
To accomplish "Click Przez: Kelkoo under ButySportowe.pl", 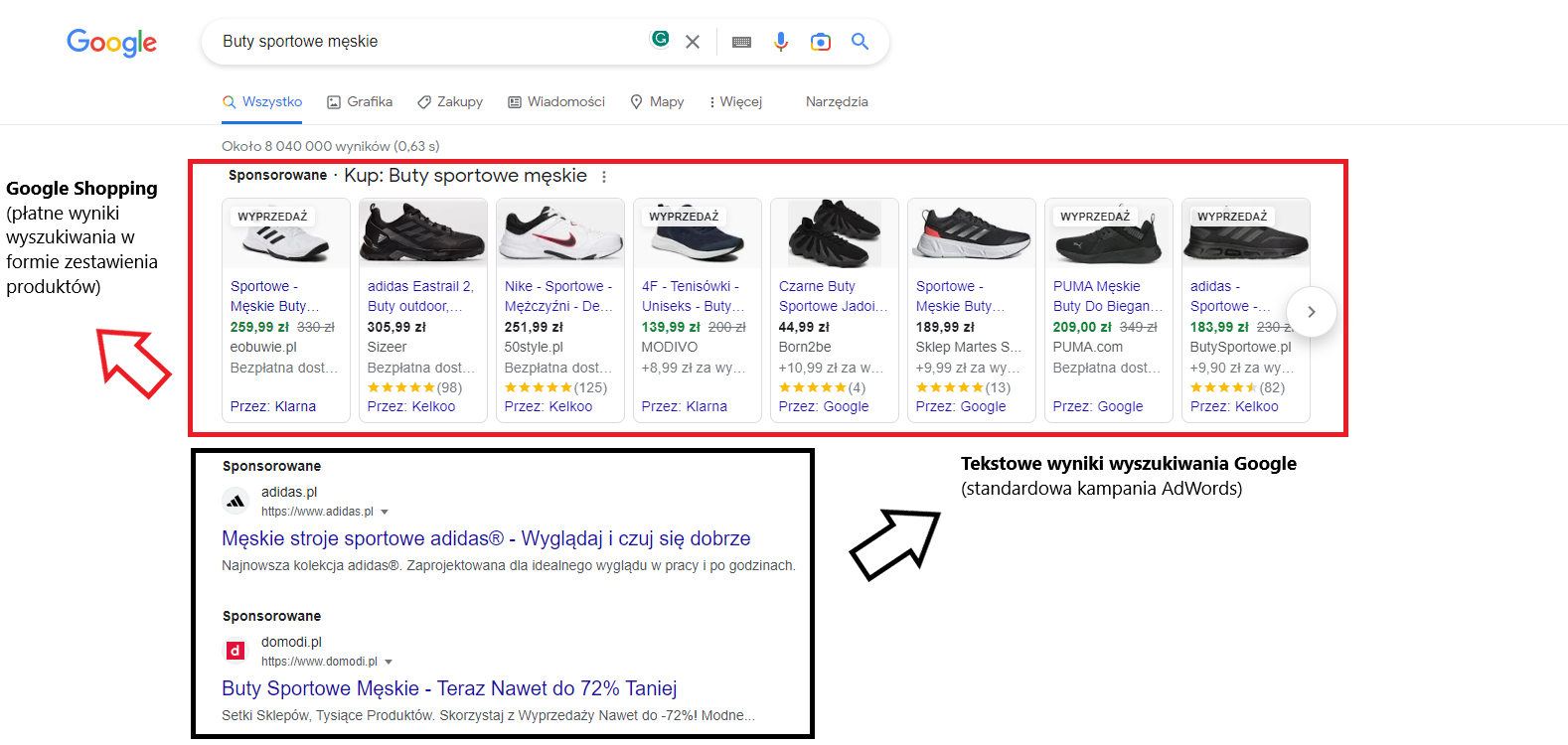I will coord(1234,406).
